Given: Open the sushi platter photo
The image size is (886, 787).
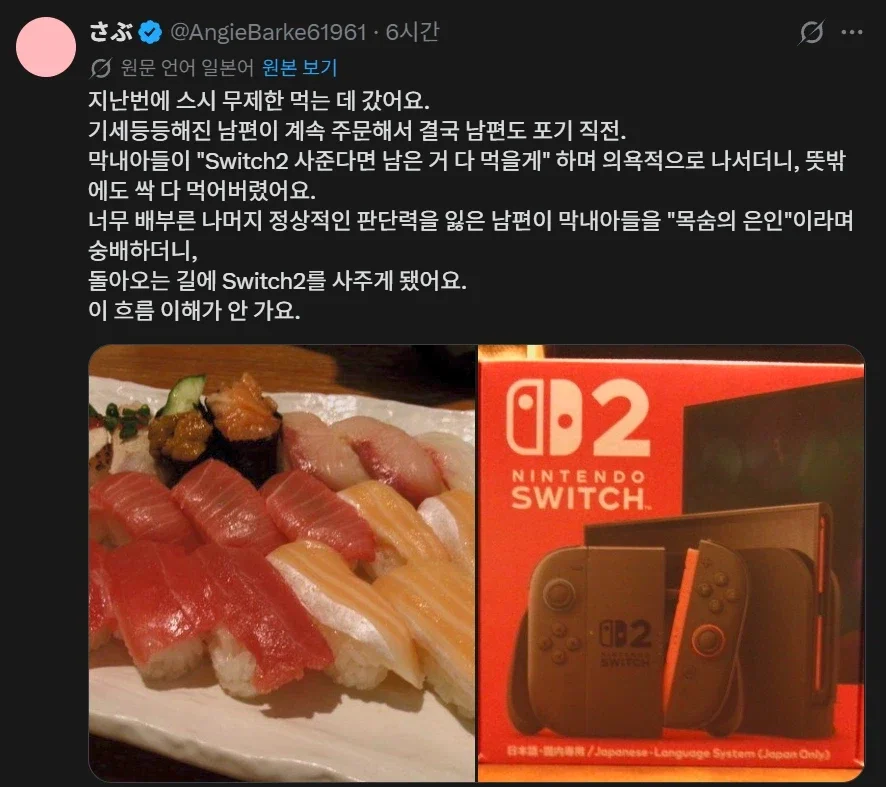Looking at the screenshot, I should pos(282,563).
